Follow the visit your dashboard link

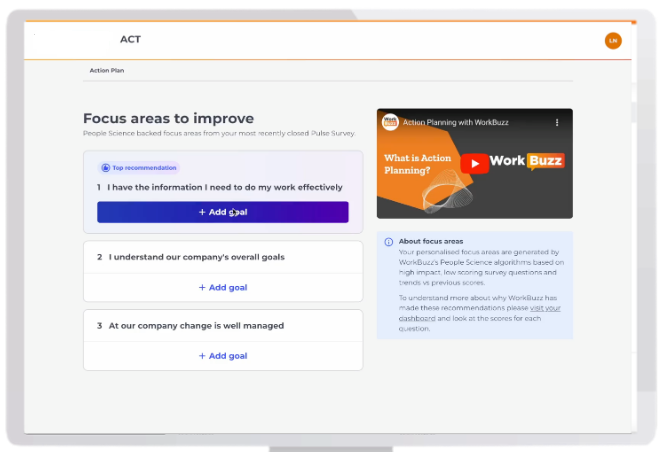point(479,313)
